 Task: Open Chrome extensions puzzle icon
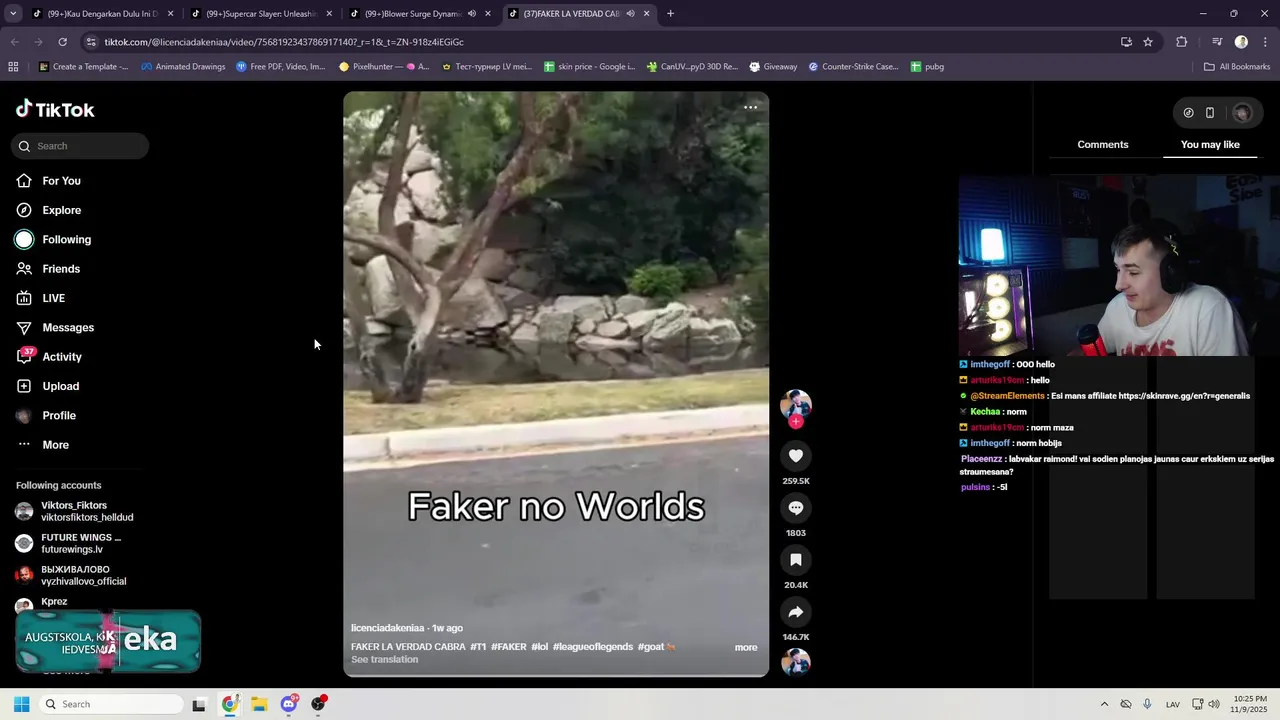point(1182,42)
